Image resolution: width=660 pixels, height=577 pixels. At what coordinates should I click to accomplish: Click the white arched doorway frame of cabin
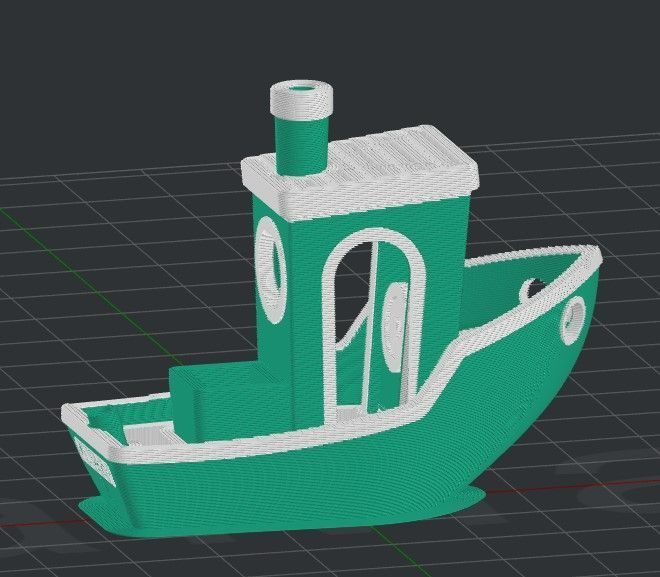click(x=373, y=325)
